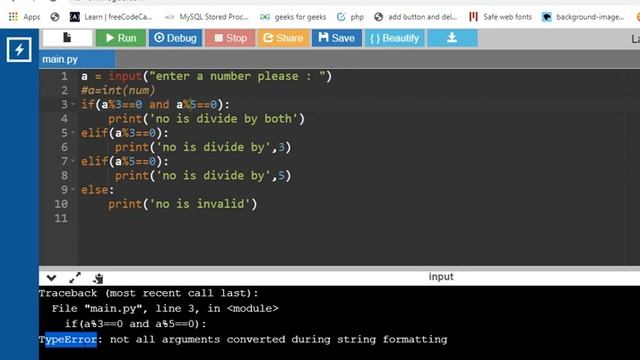The width and height of the screenshot is (640, 360).
Task: Select the input tab in console
Action: coord(441,277)
